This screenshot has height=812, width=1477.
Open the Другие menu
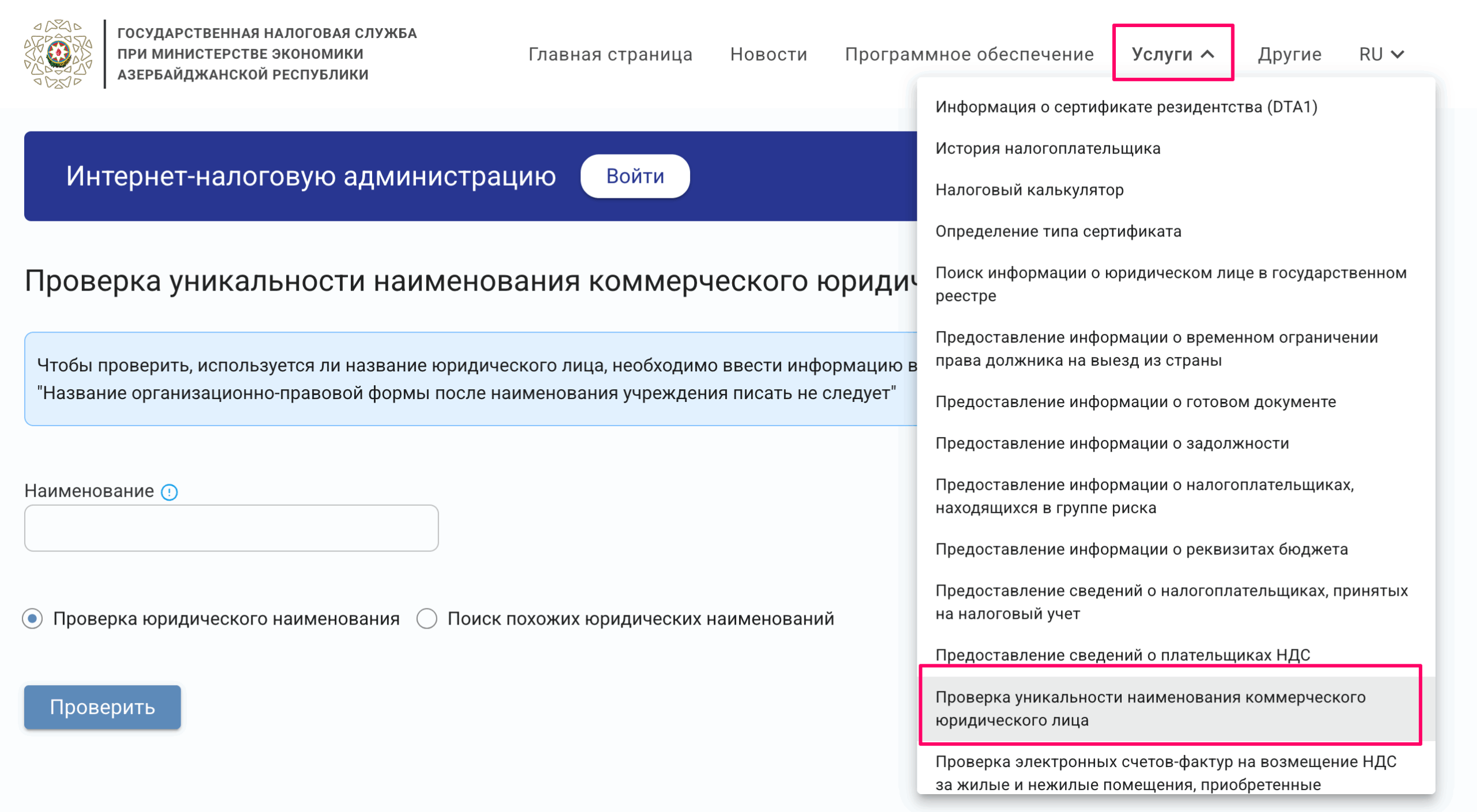(1289, 54)
